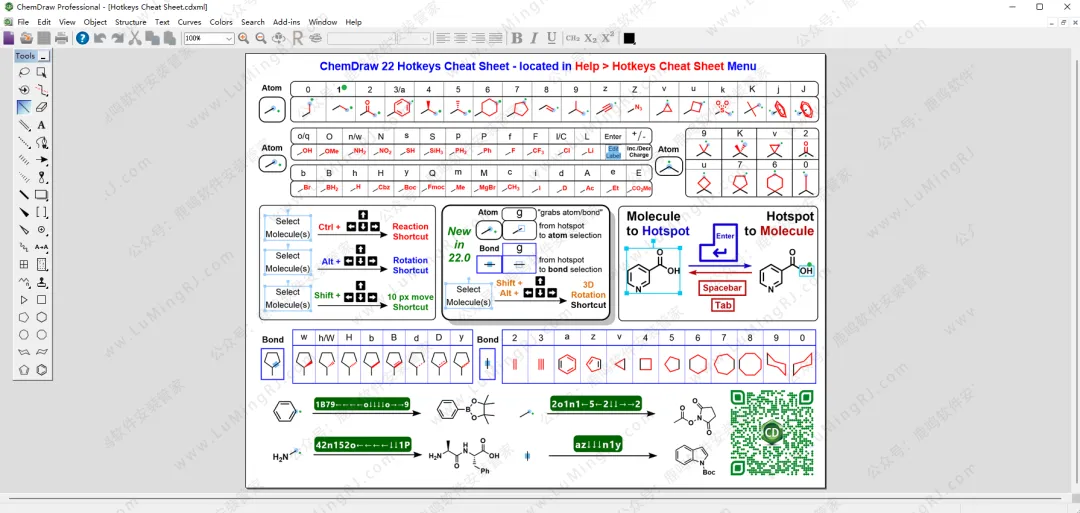Screen dimensions: 1080x513
Task: Choose the Text tool marked A
Action: click(x=42, y=125)
